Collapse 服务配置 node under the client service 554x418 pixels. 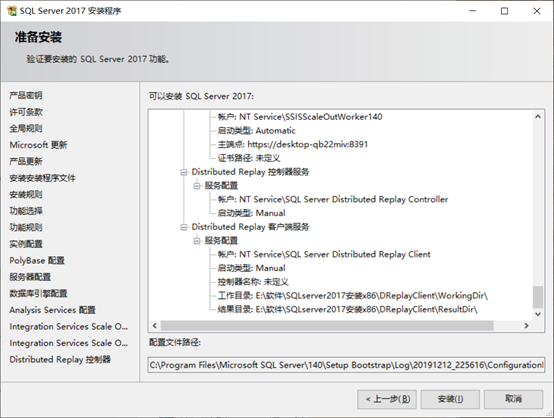(196, 241)
